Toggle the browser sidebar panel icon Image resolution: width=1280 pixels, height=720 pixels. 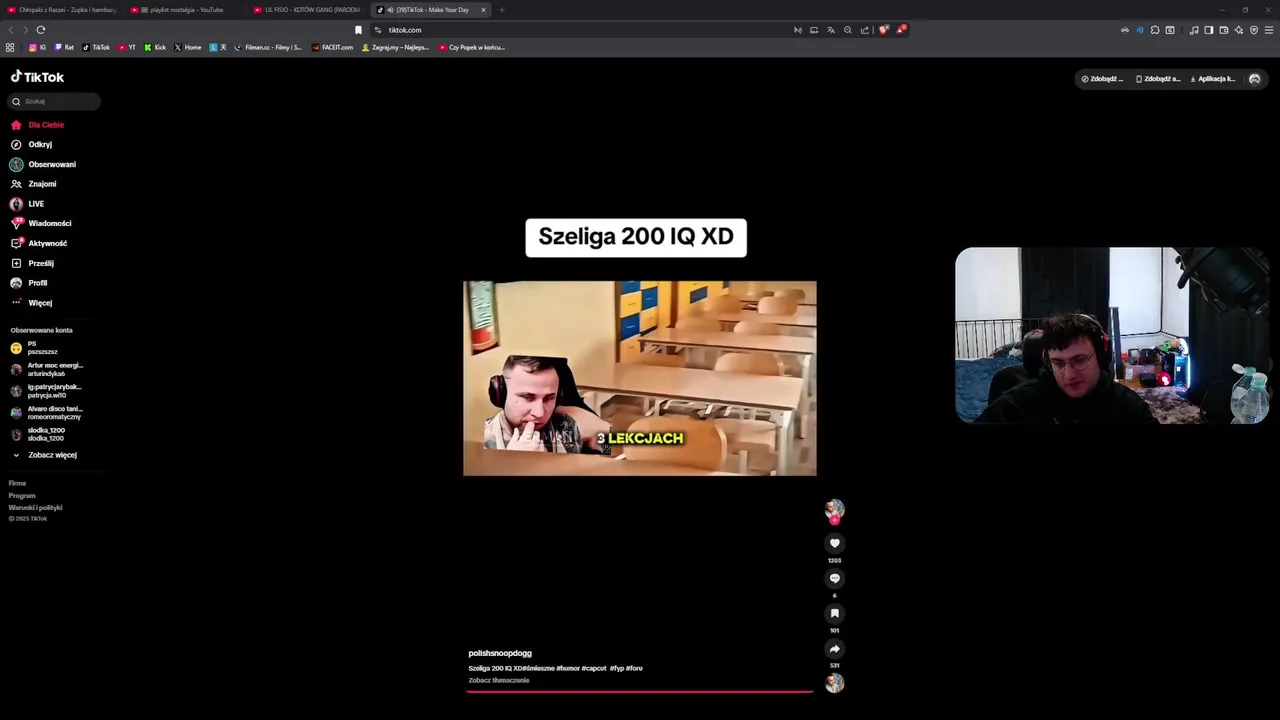pyautogui.click(x=1208, y=30)
